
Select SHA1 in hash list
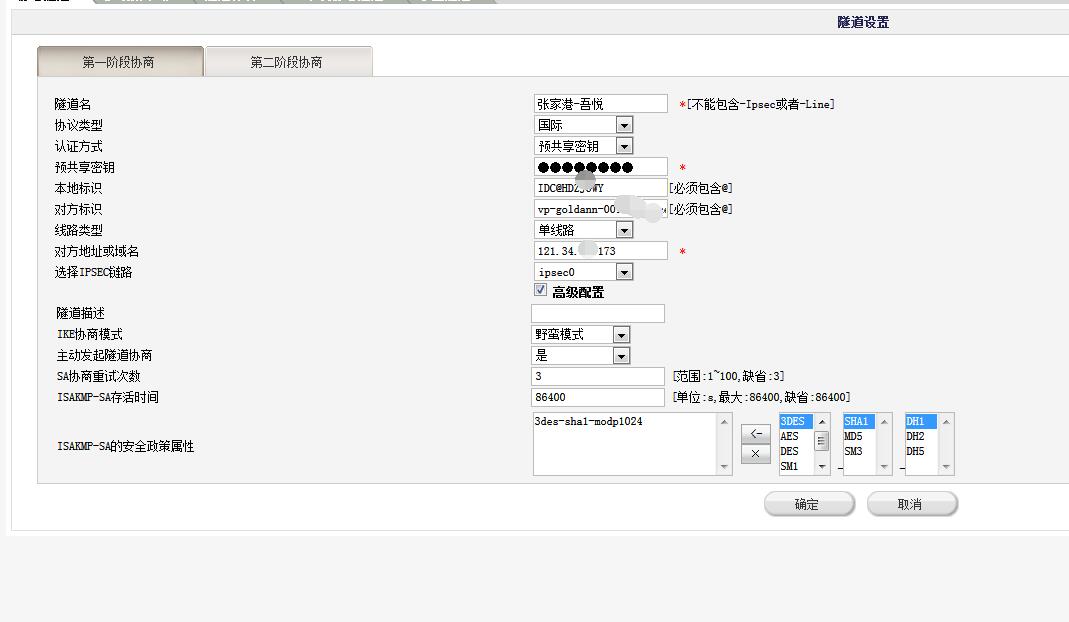(859, 421)
